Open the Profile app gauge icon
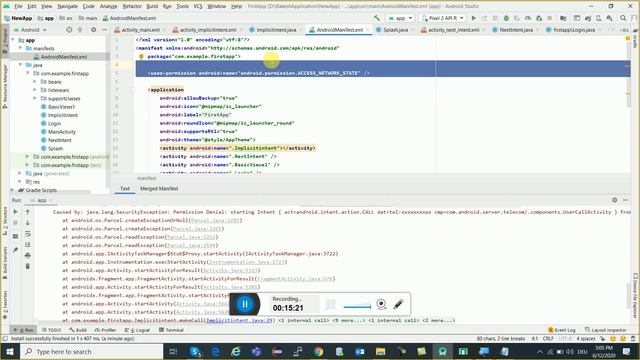This screenshot has width=640, height=360. [x=528, y=18]
